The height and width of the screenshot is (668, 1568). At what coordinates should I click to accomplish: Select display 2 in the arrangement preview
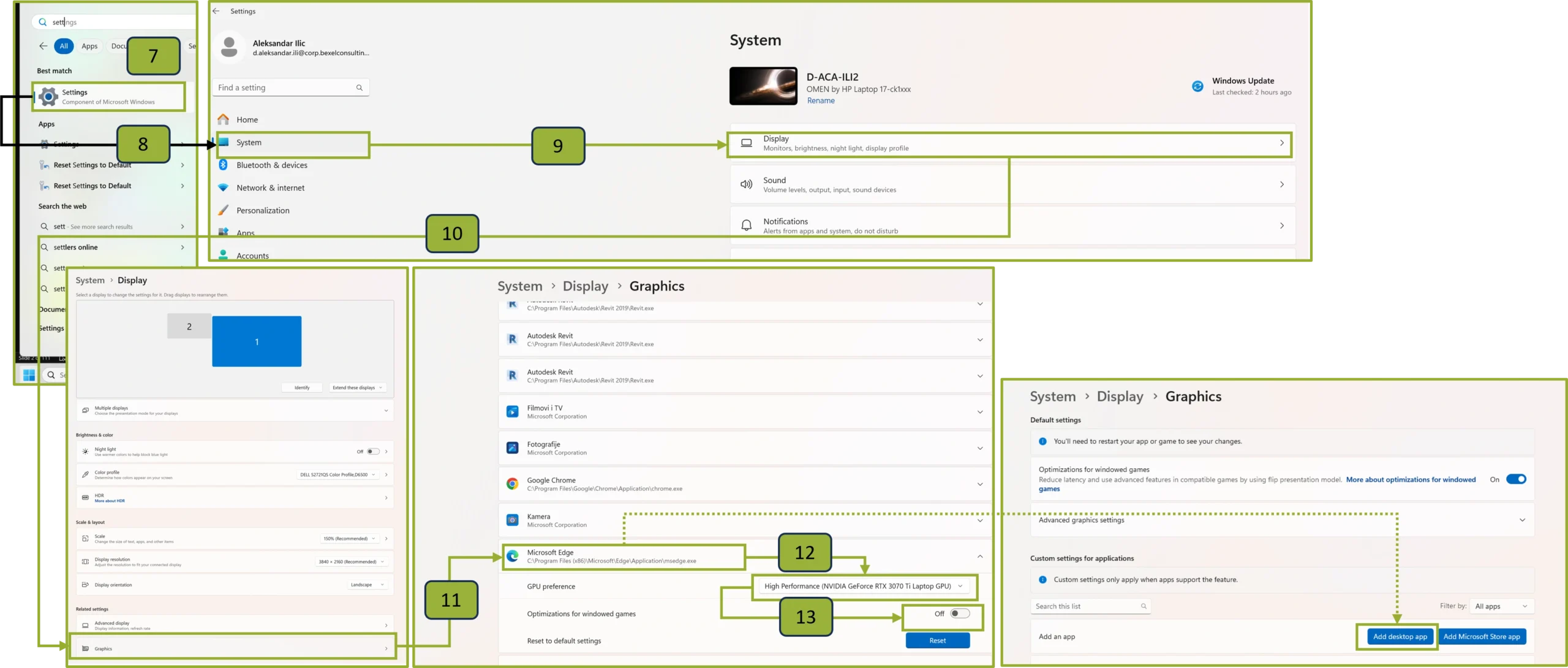189,327
